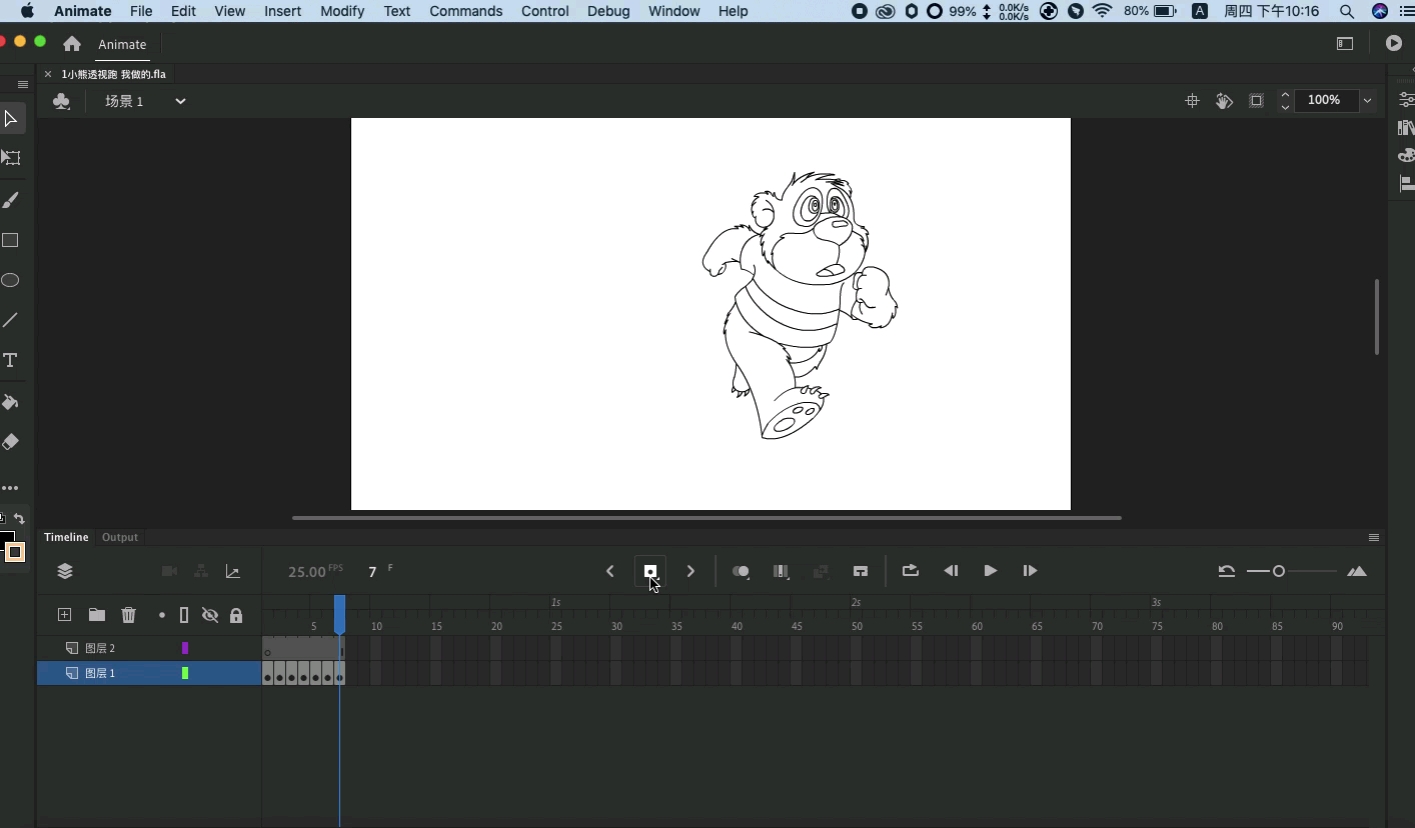Step forward one frame

point(1030,571)
